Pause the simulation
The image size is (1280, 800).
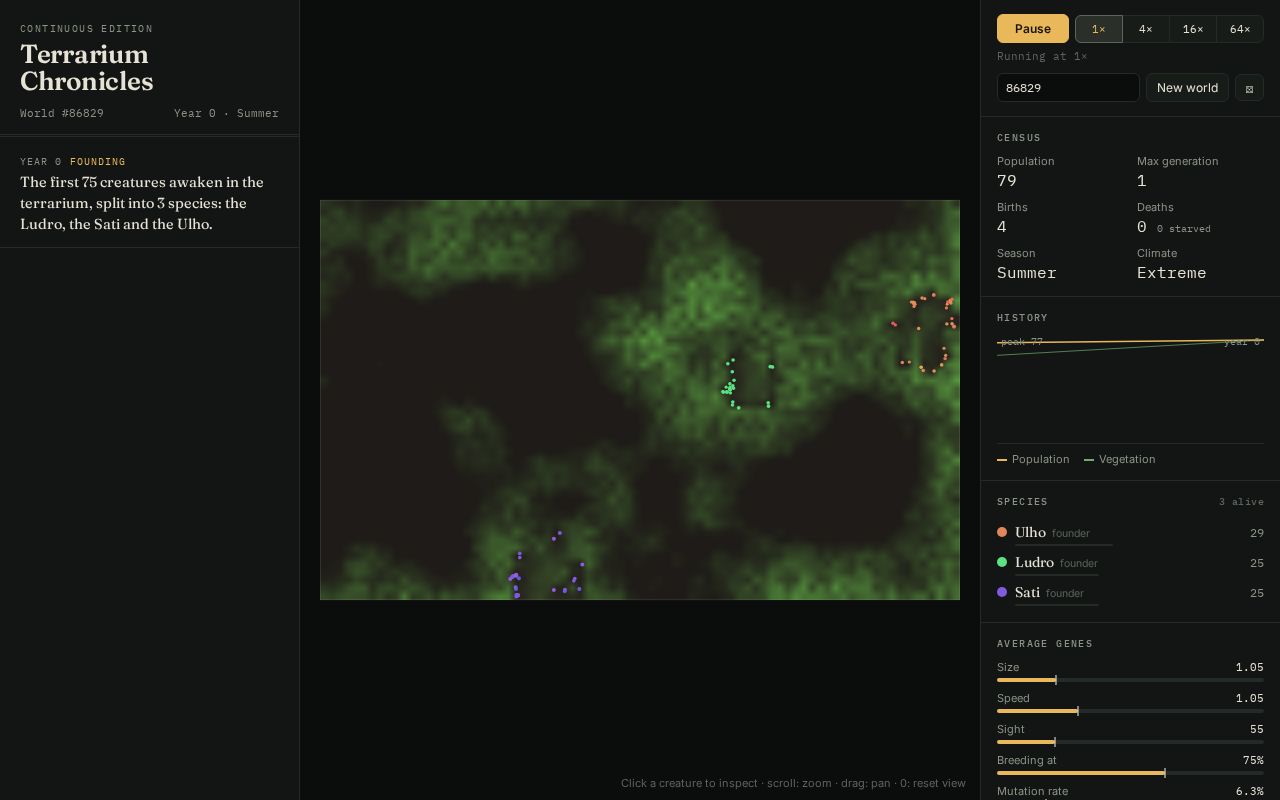pos(1033,29)
